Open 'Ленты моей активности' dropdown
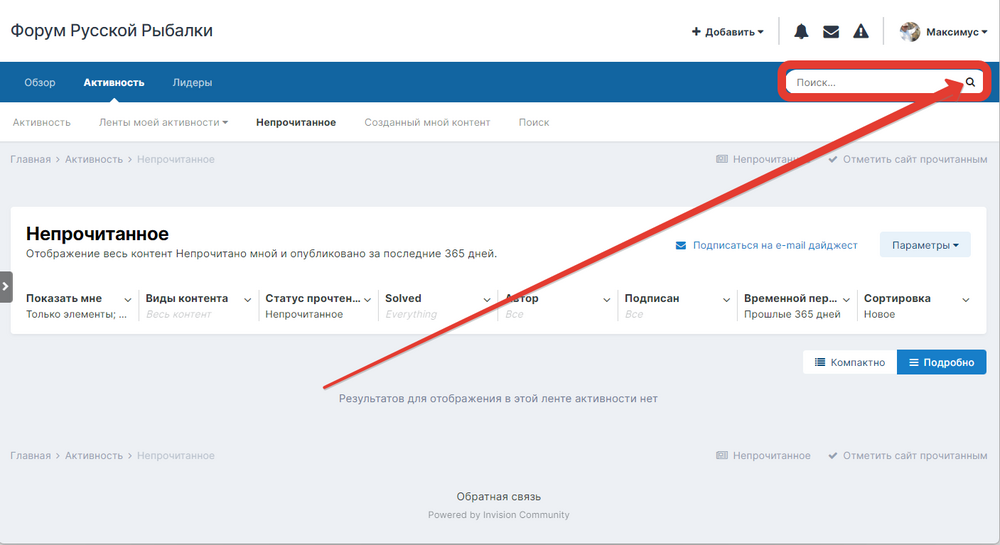Image resolution: width=1000 pixels, height=545 pixels. [x=163, y=122]
